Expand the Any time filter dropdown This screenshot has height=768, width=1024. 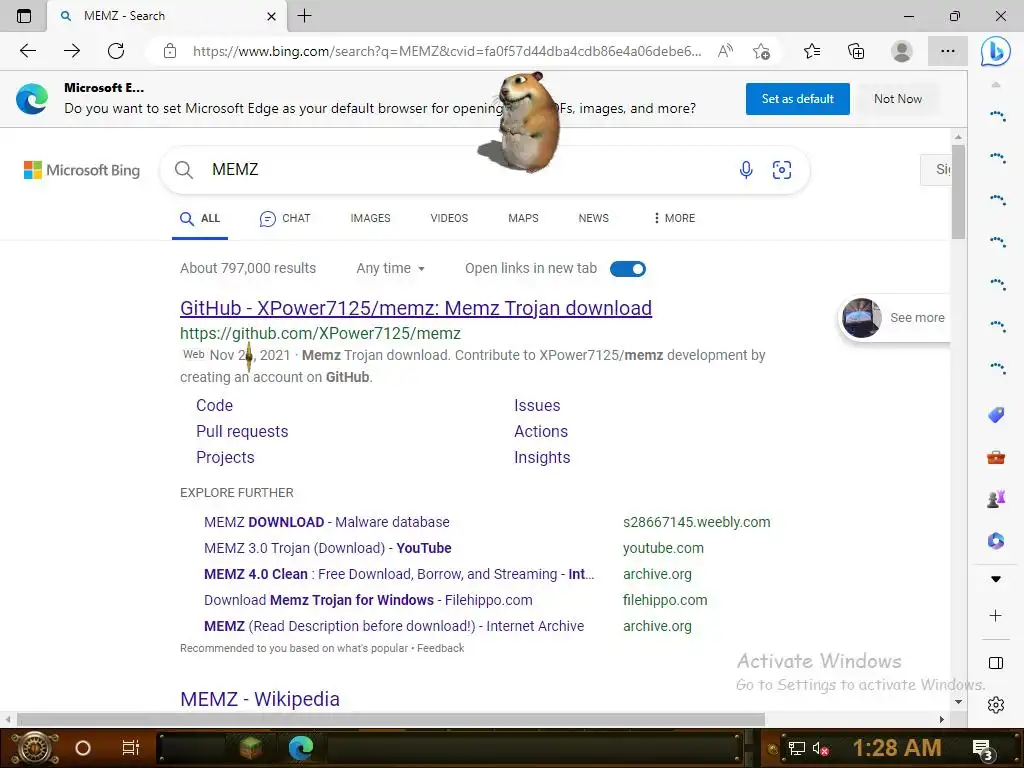click(391, 268)
